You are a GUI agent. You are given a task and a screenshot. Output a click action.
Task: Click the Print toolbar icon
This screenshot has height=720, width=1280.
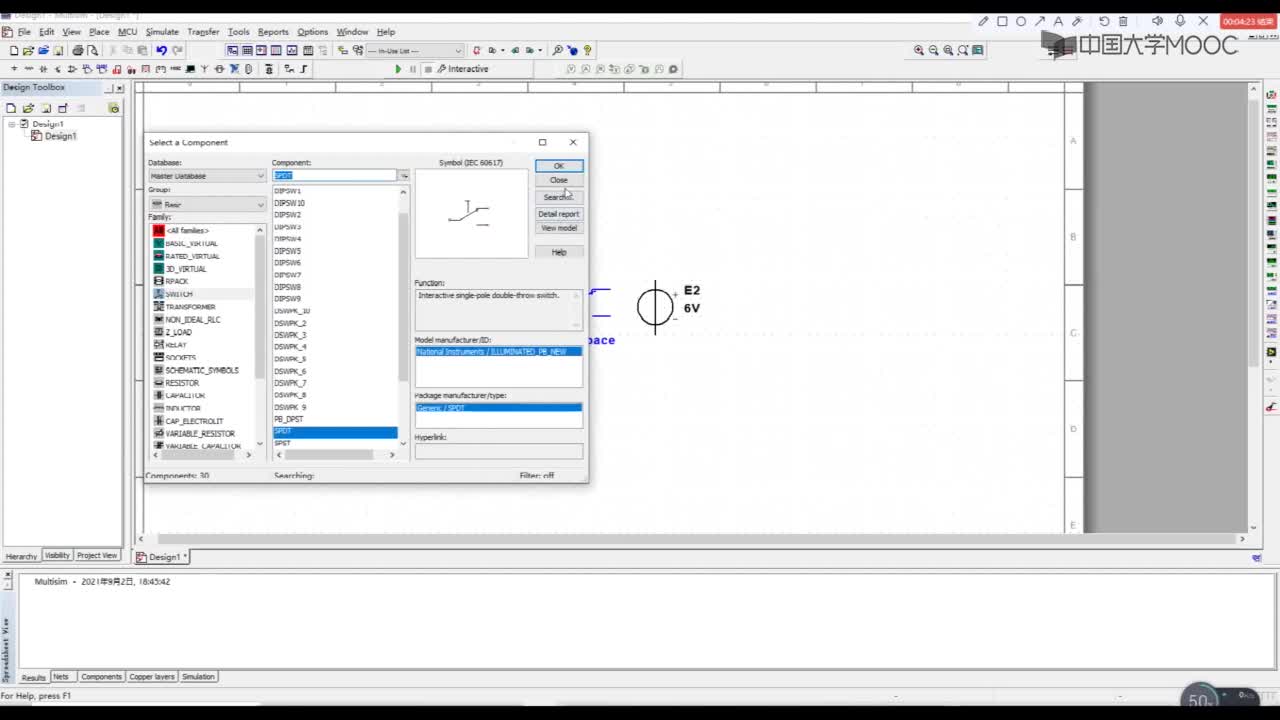[78, 50]
